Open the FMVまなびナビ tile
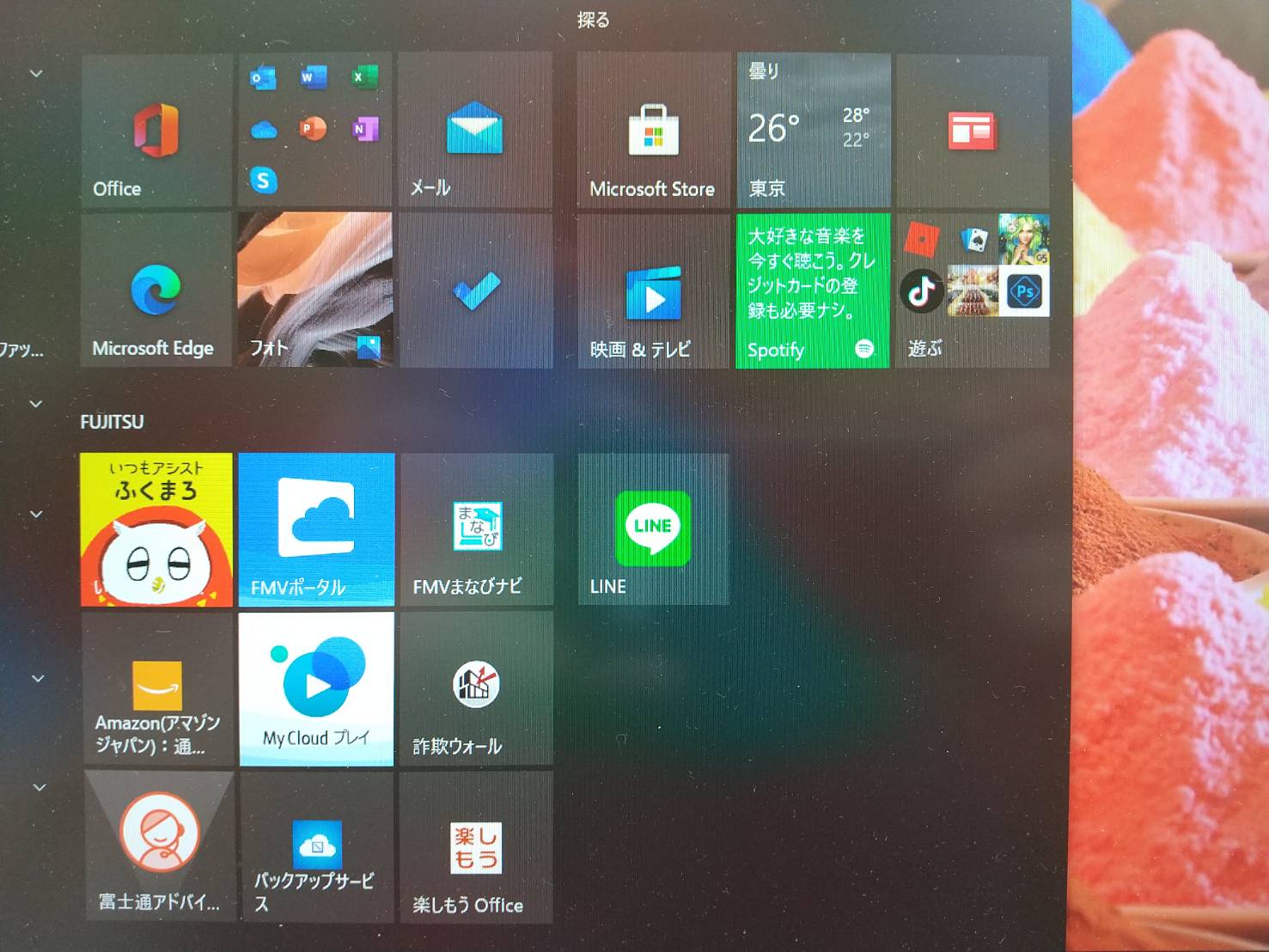Screen dimensions: 1269x952 click(x=476, y=529)
